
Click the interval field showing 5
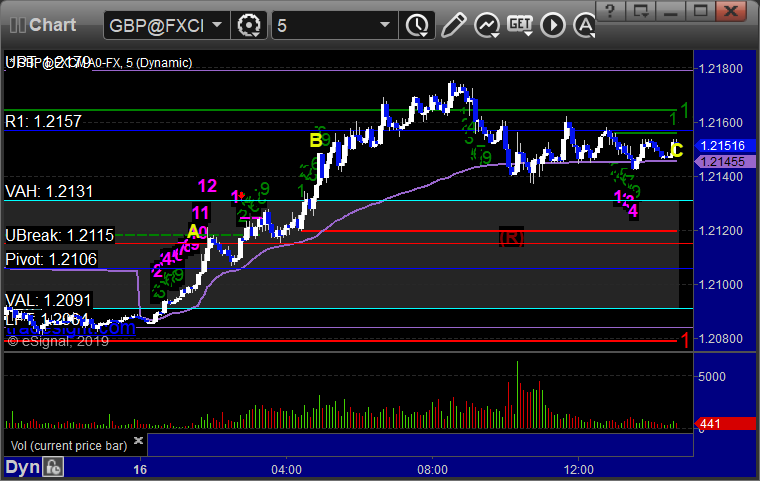pyautogui.click(x=334, y=25)
